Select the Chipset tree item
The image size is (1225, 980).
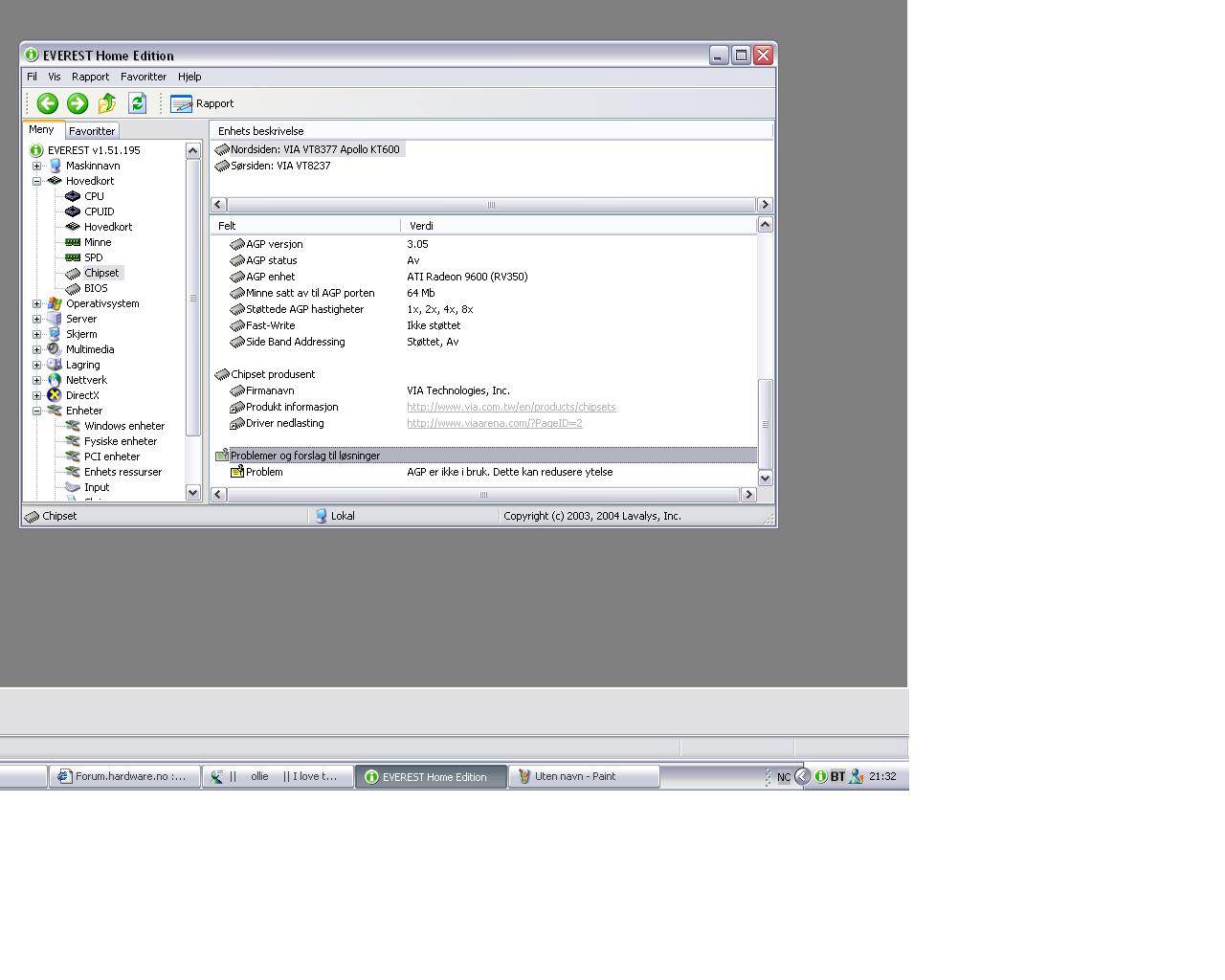pos(101,273)
